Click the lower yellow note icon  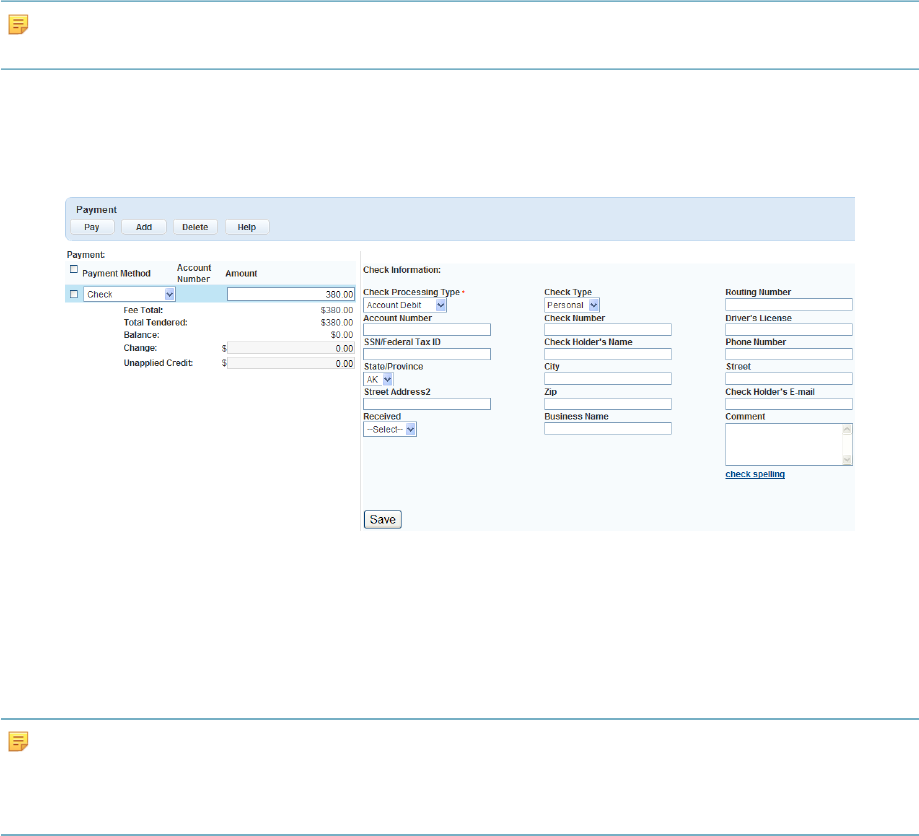pos(18,742)
